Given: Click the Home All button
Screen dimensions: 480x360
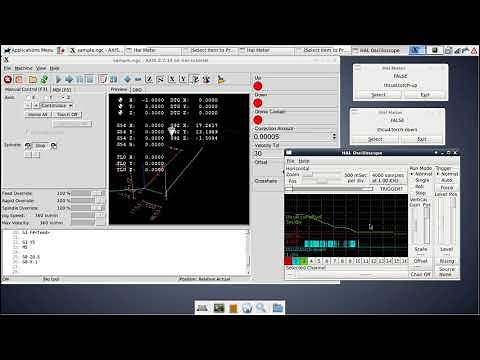Looking at the screenshot, I should (38, 114).
